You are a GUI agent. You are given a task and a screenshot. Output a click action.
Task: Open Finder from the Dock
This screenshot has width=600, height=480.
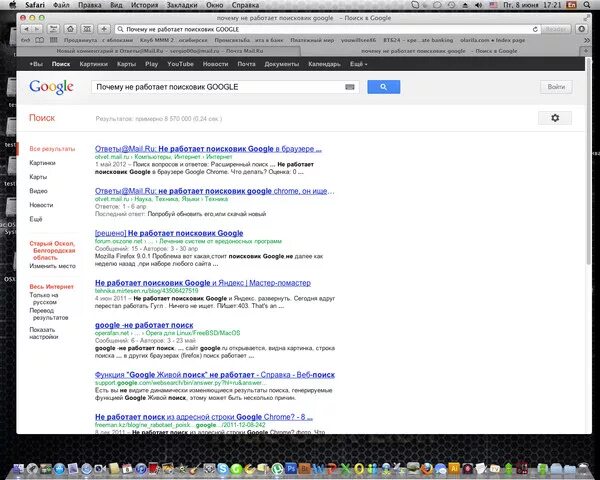point(18,469)
